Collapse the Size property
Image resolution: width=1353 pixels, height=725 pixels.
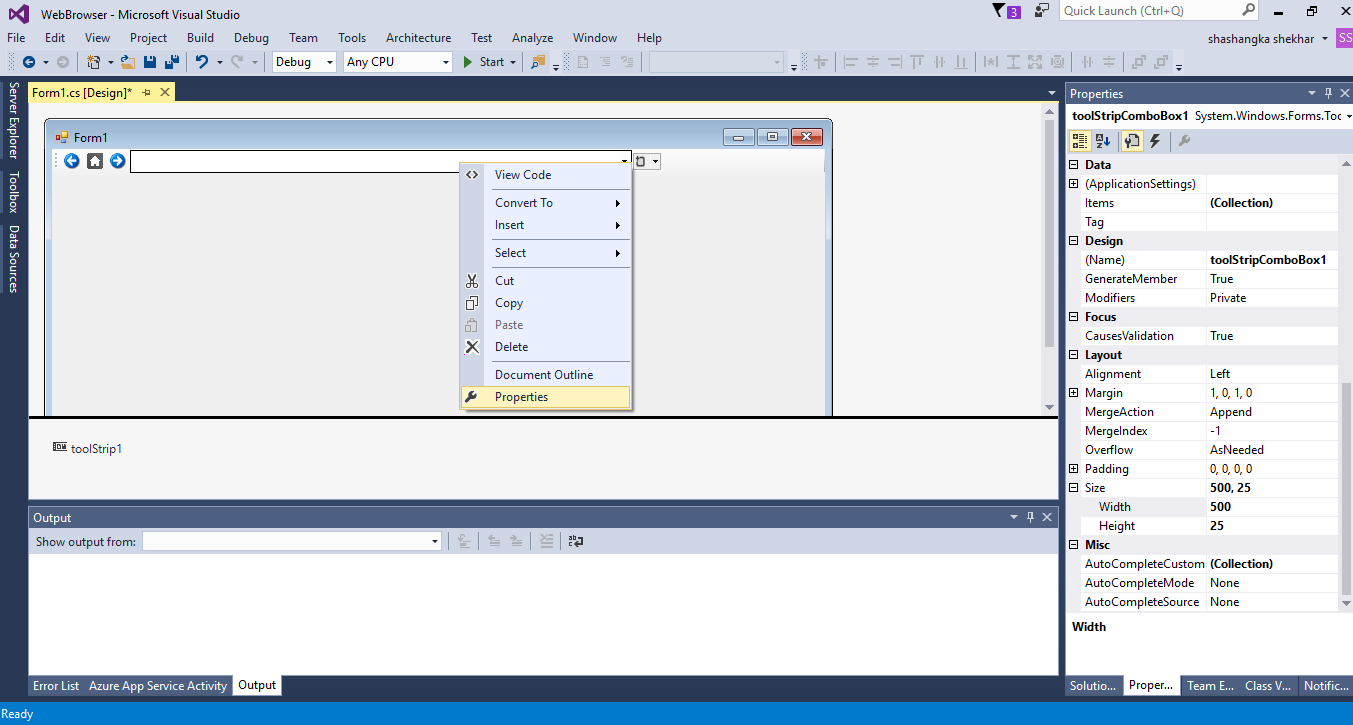click(1074, 488)
